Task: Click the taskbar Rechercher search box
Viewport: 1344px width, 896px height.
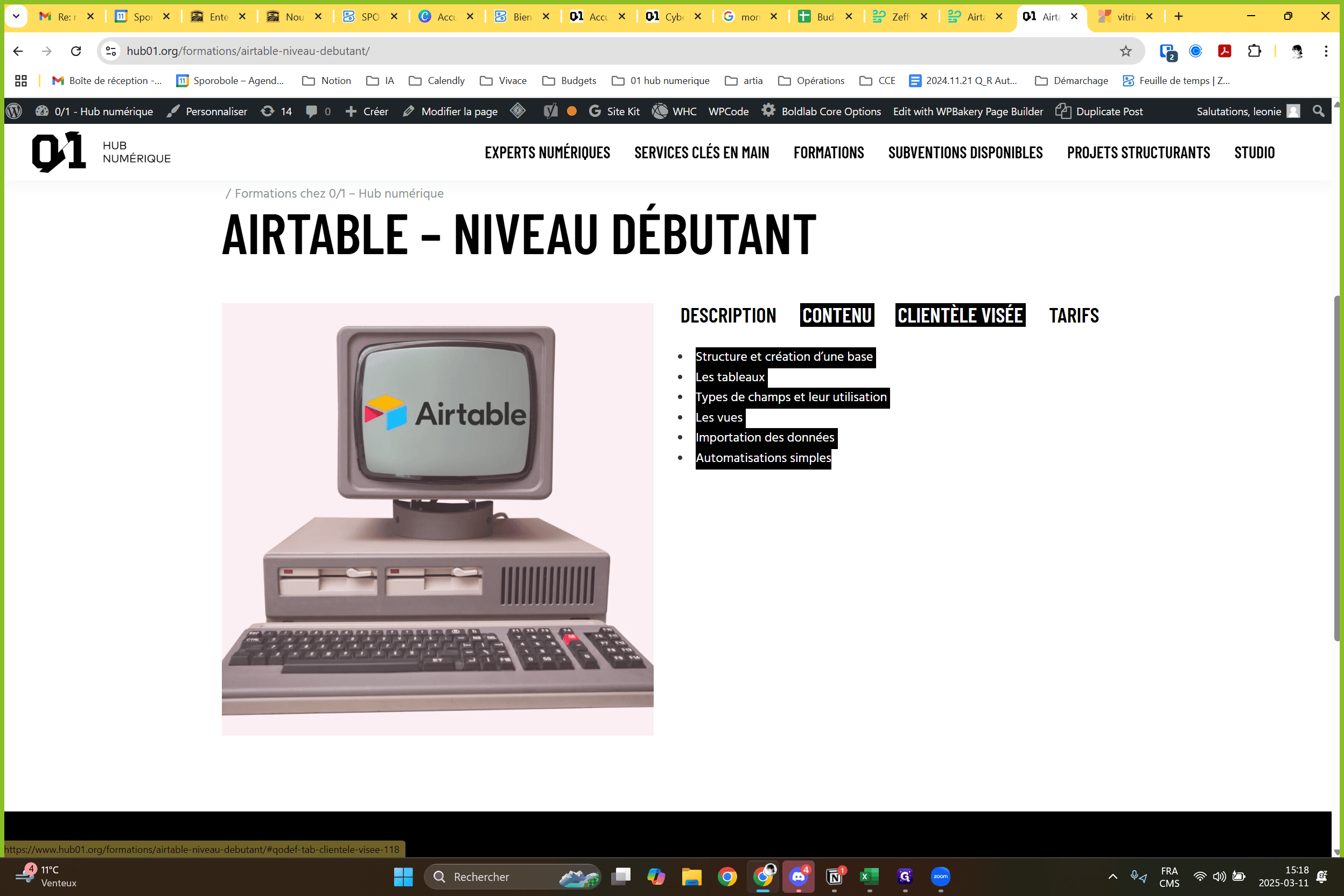Action: 513,877
